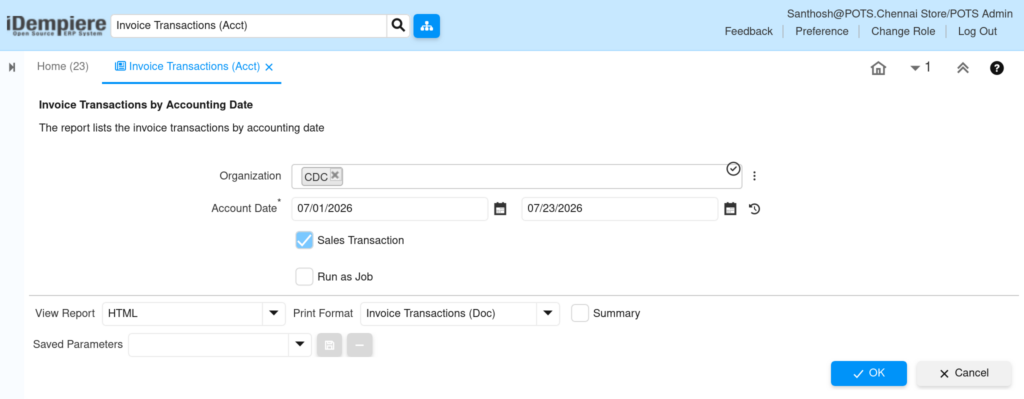The width and height of the screenshot is (1024, 399).
Task: Click the Cancel button
Action: coord(965,374)
